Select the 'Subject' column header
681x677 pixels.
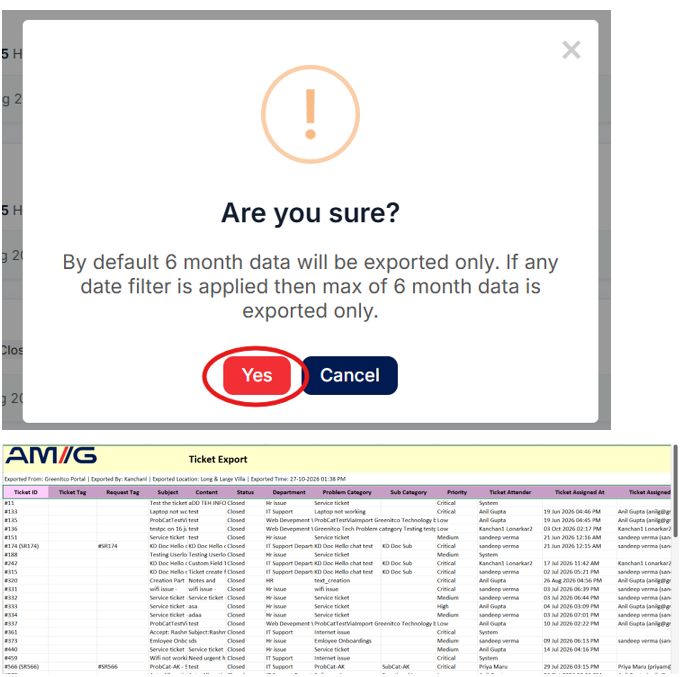[x=168, y=492]
